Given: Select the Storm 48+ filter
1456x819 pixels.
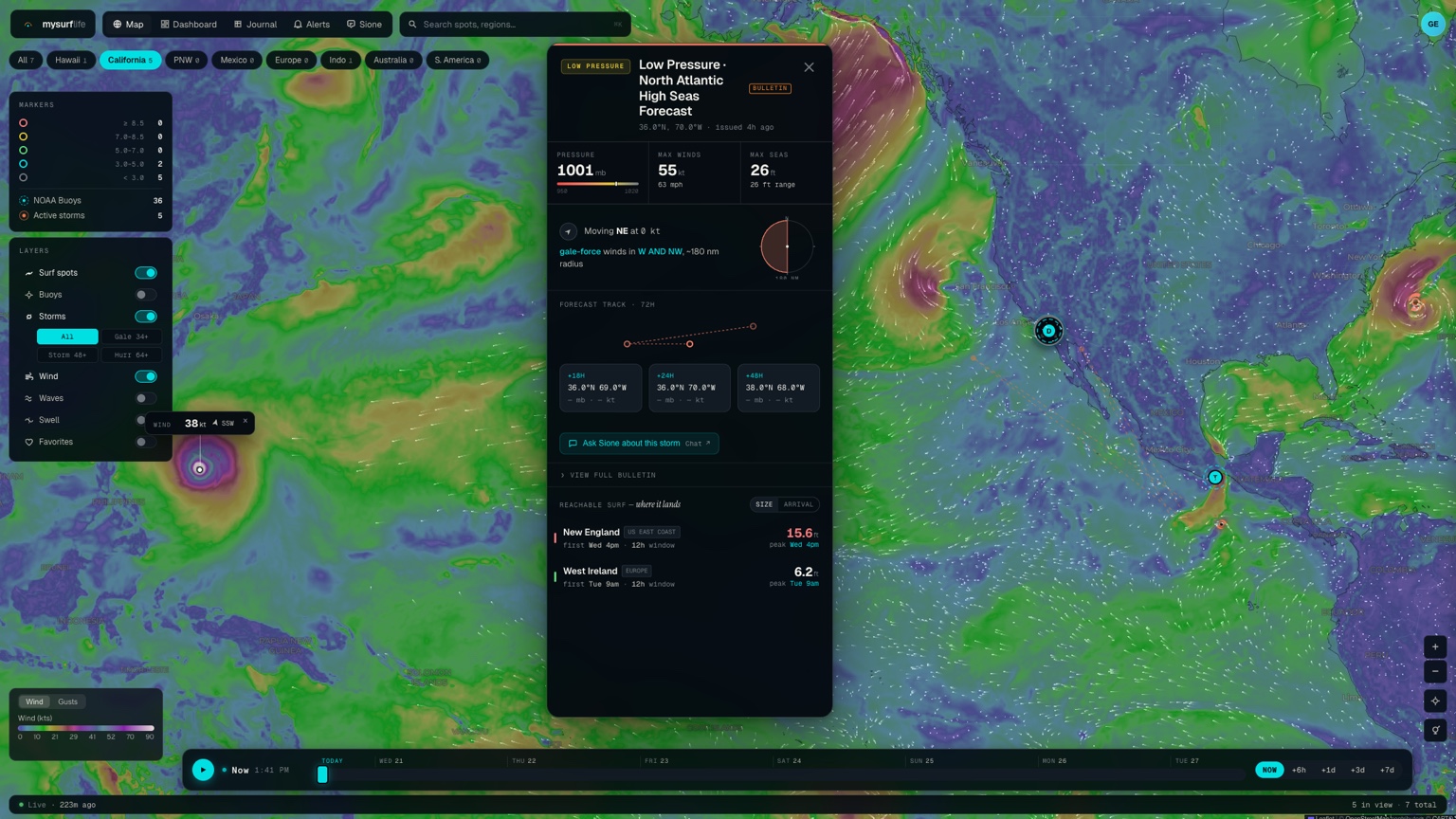Looking at the screenshot, I should 67,355.
